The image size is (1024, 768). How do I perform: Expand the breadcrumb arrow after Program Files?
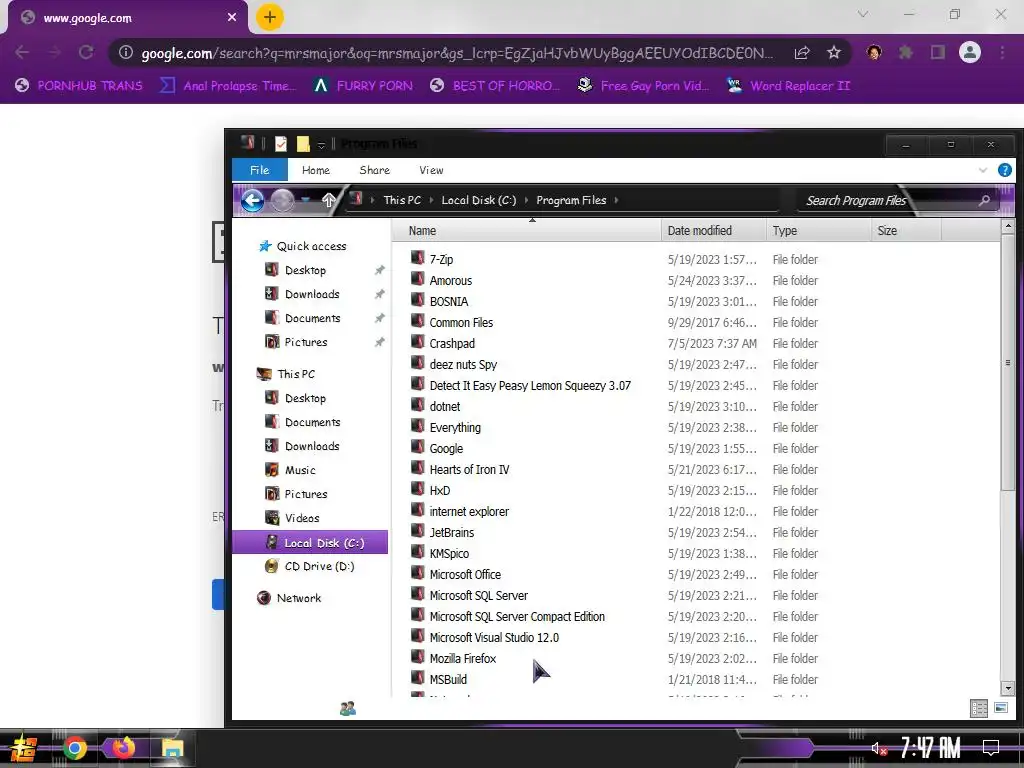click(x=616, y=200)
